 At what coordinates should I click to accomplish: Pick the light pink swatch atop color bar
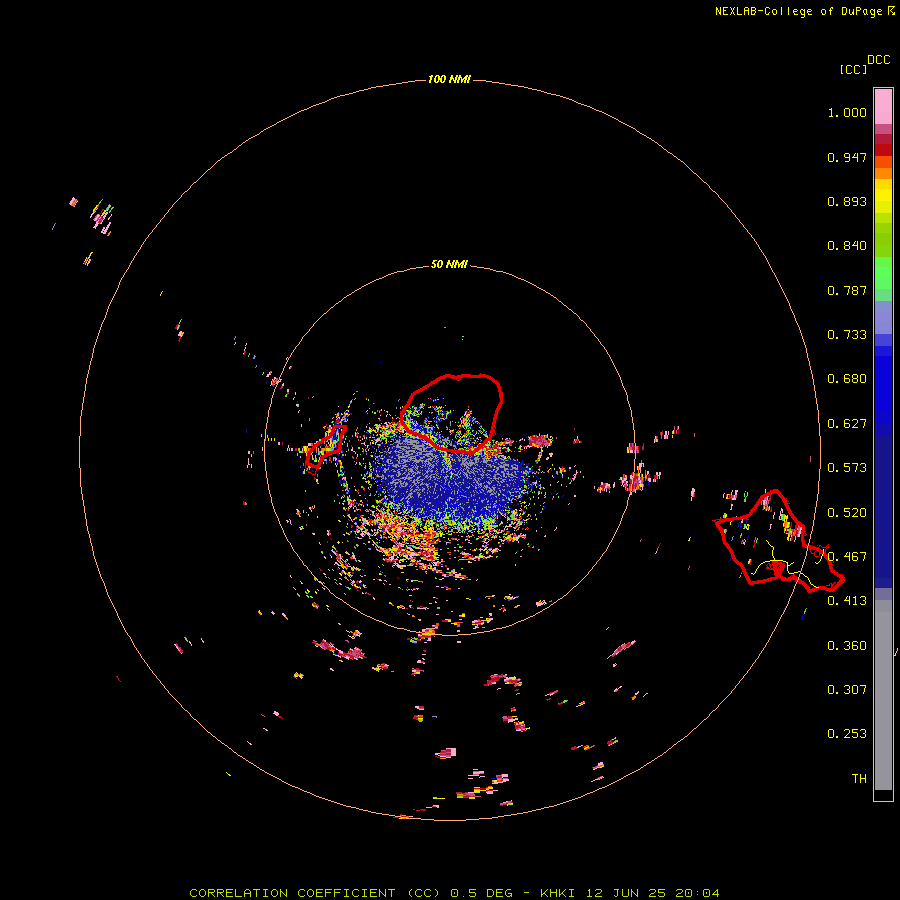point(883,107)
